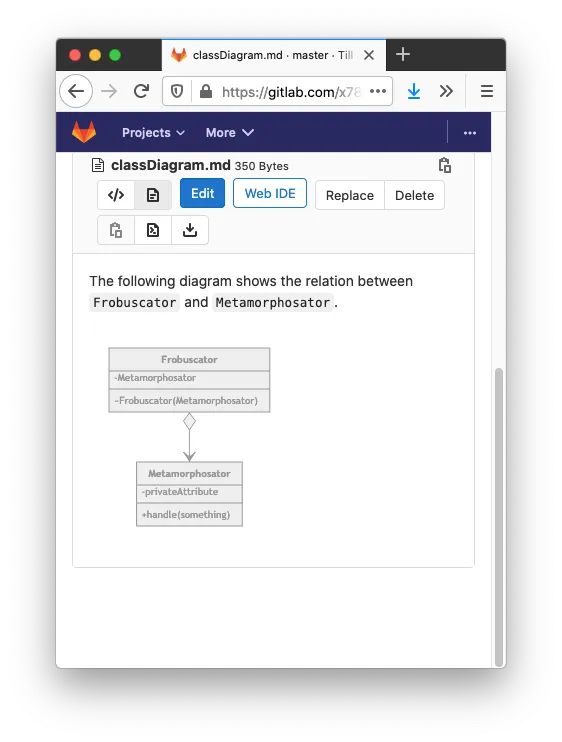562x742 pixels.
Task: Expand Projects dropdown in navbar
Action: click(x=153, y=133)
